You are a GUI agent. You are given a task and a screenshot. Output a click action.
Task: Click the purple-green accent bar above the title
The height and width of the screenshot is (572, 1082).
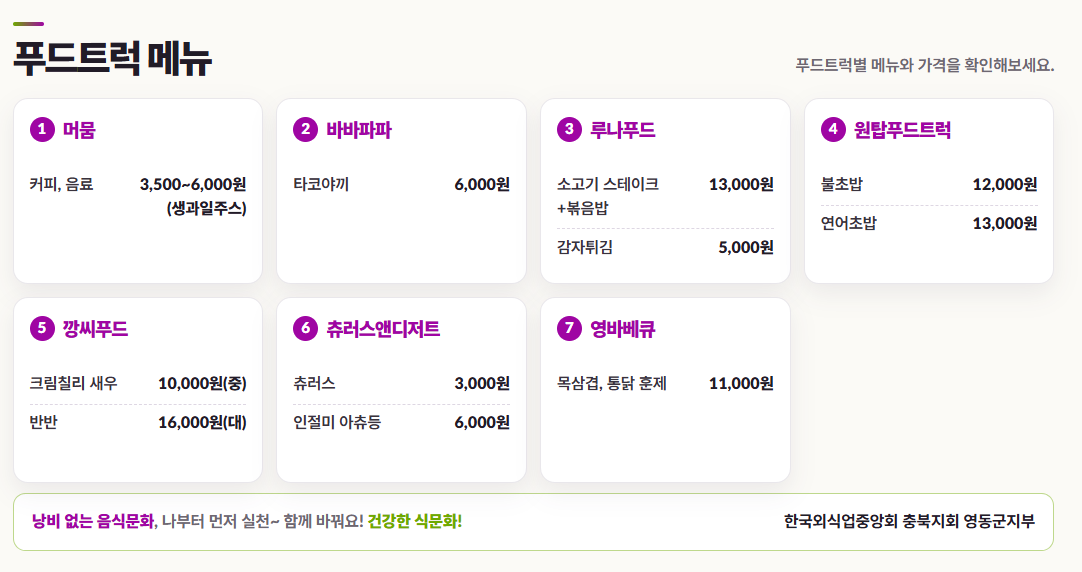point(28,24)
